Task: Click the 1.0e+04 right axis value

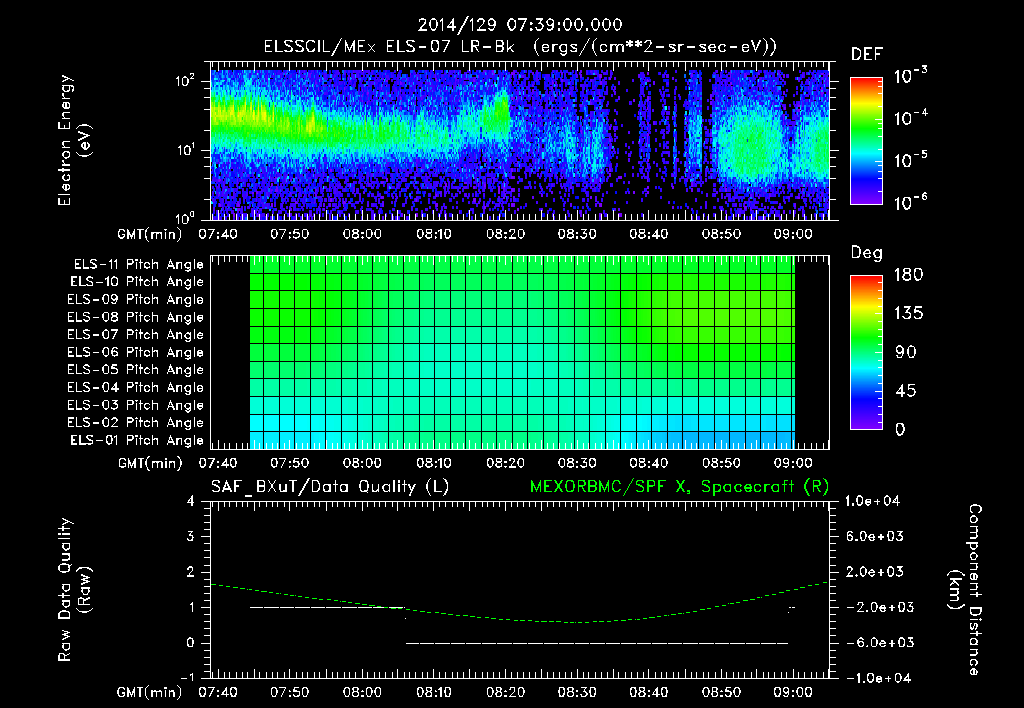Action: pos(872,501)
